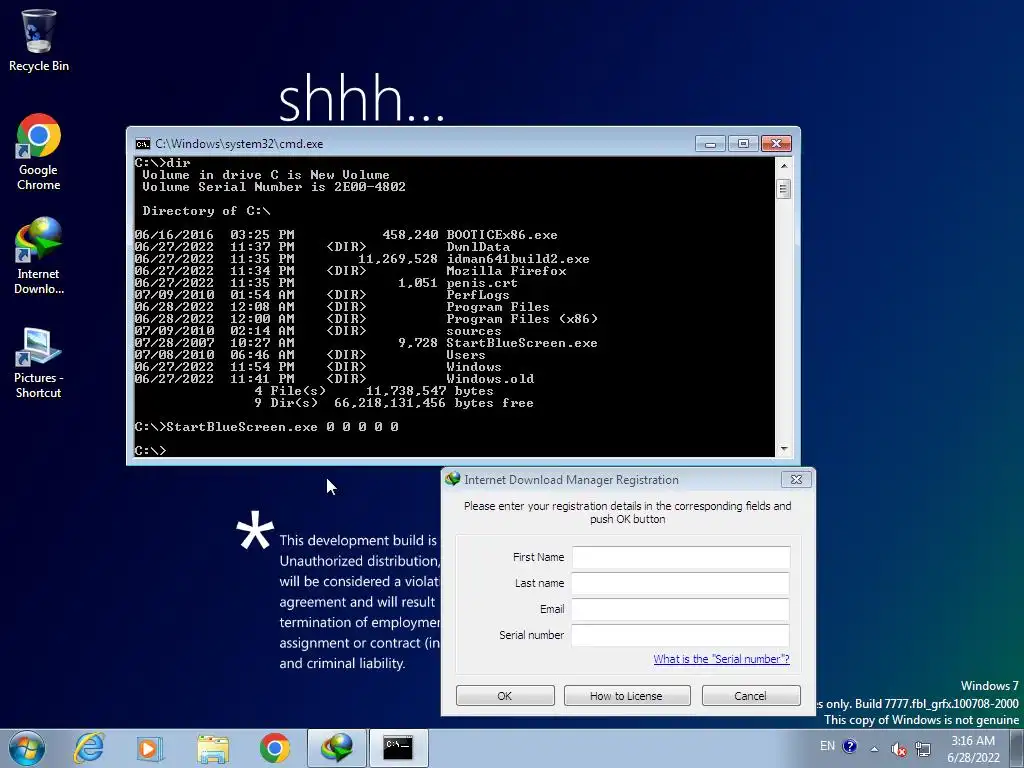Launch Internet Explorer from the taskbar
1024x768 pixels.
click(x=89, y=748)
